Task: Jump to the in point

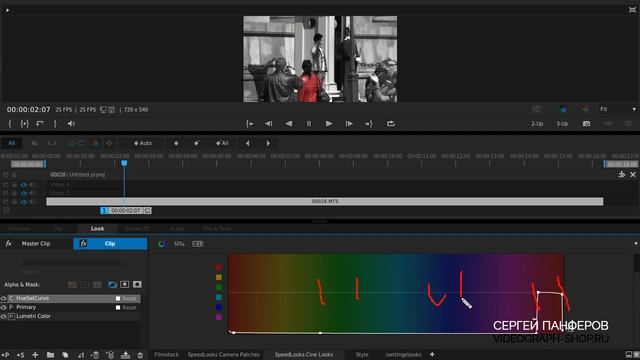Action: [249, 124]
